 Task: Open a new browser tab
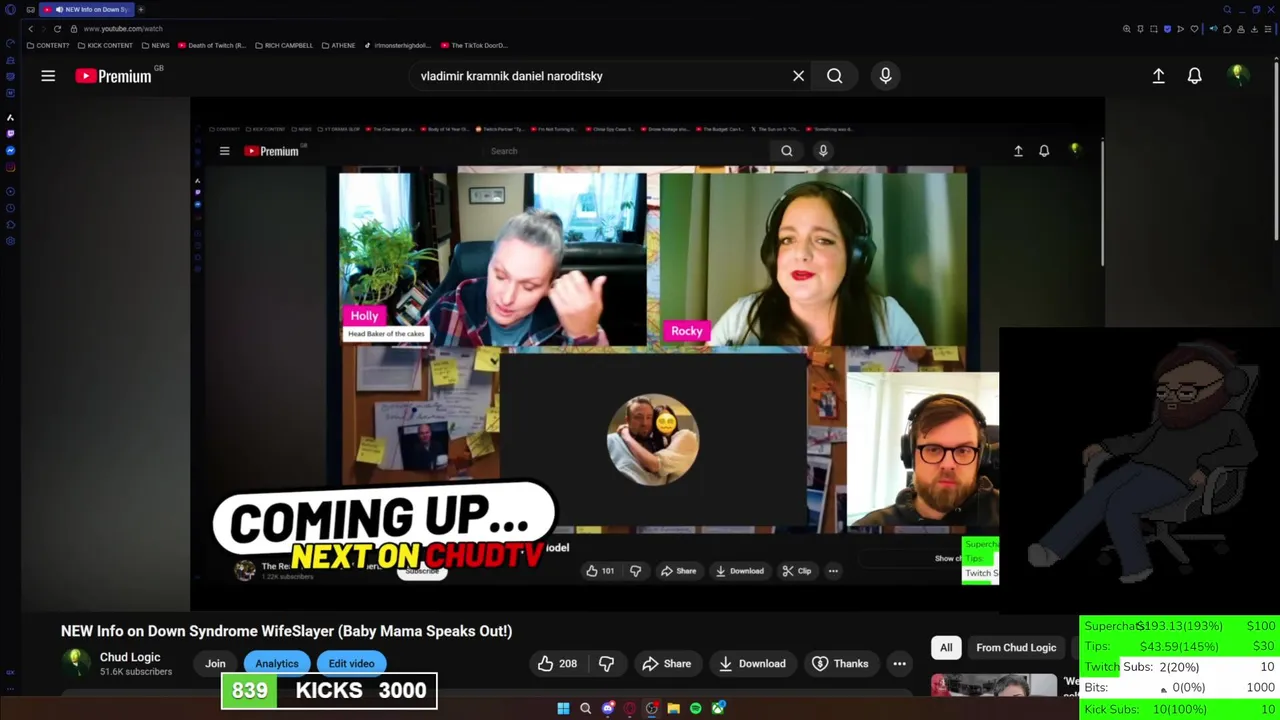coord(141,9)
